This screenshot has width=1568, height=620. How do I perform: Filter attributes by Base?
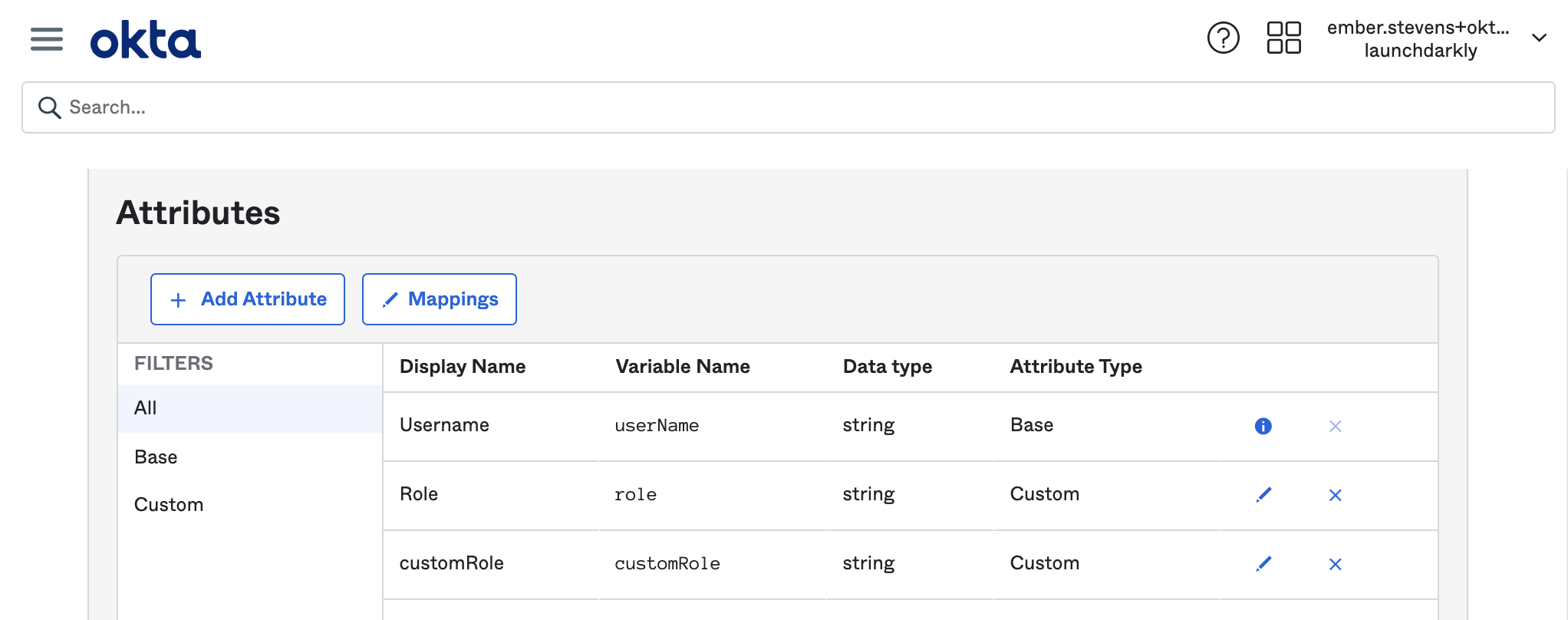pos(156,457)
